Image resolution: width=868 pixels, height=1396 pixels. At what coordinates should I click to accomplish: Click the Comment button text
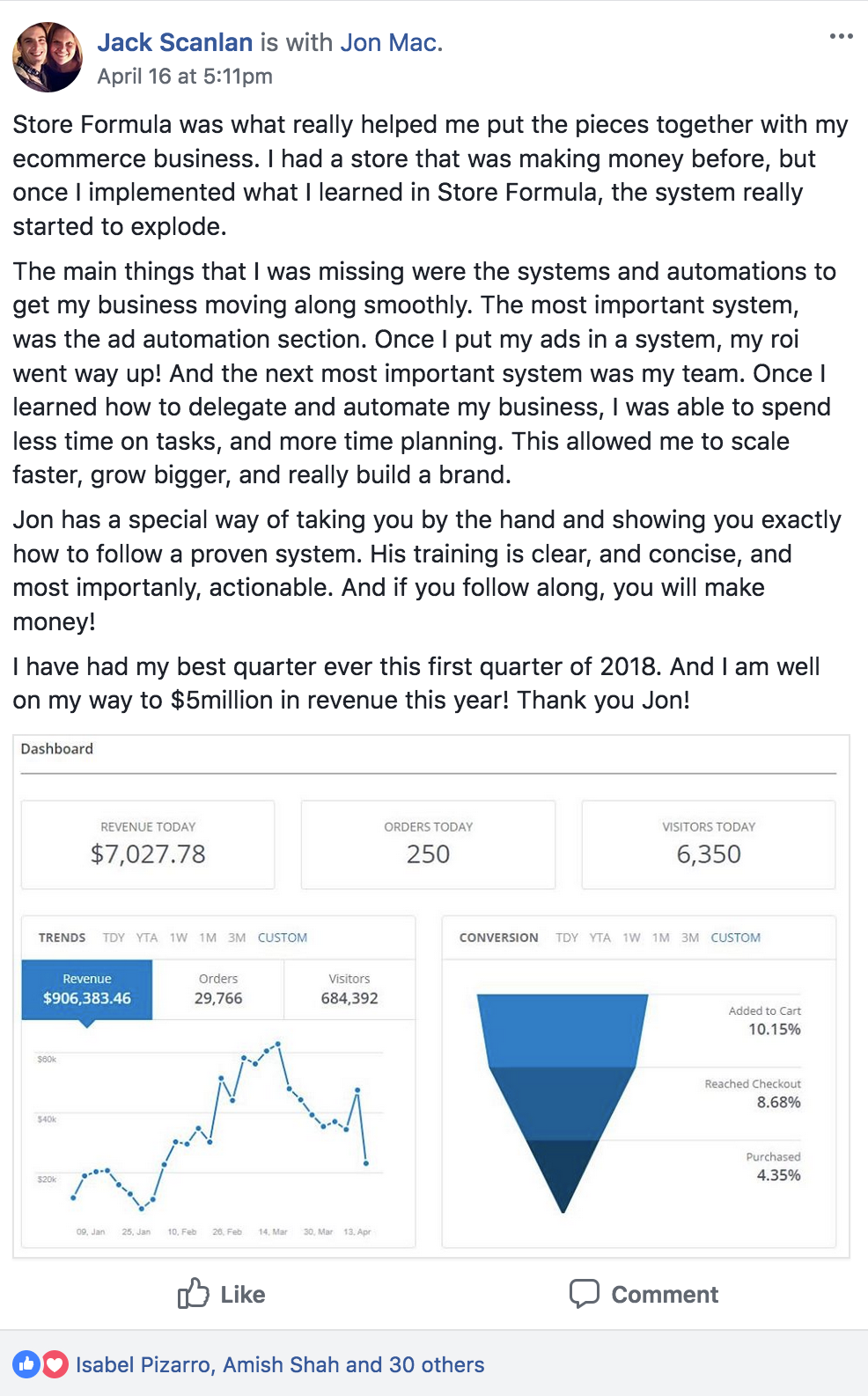tap(665, 1294)
